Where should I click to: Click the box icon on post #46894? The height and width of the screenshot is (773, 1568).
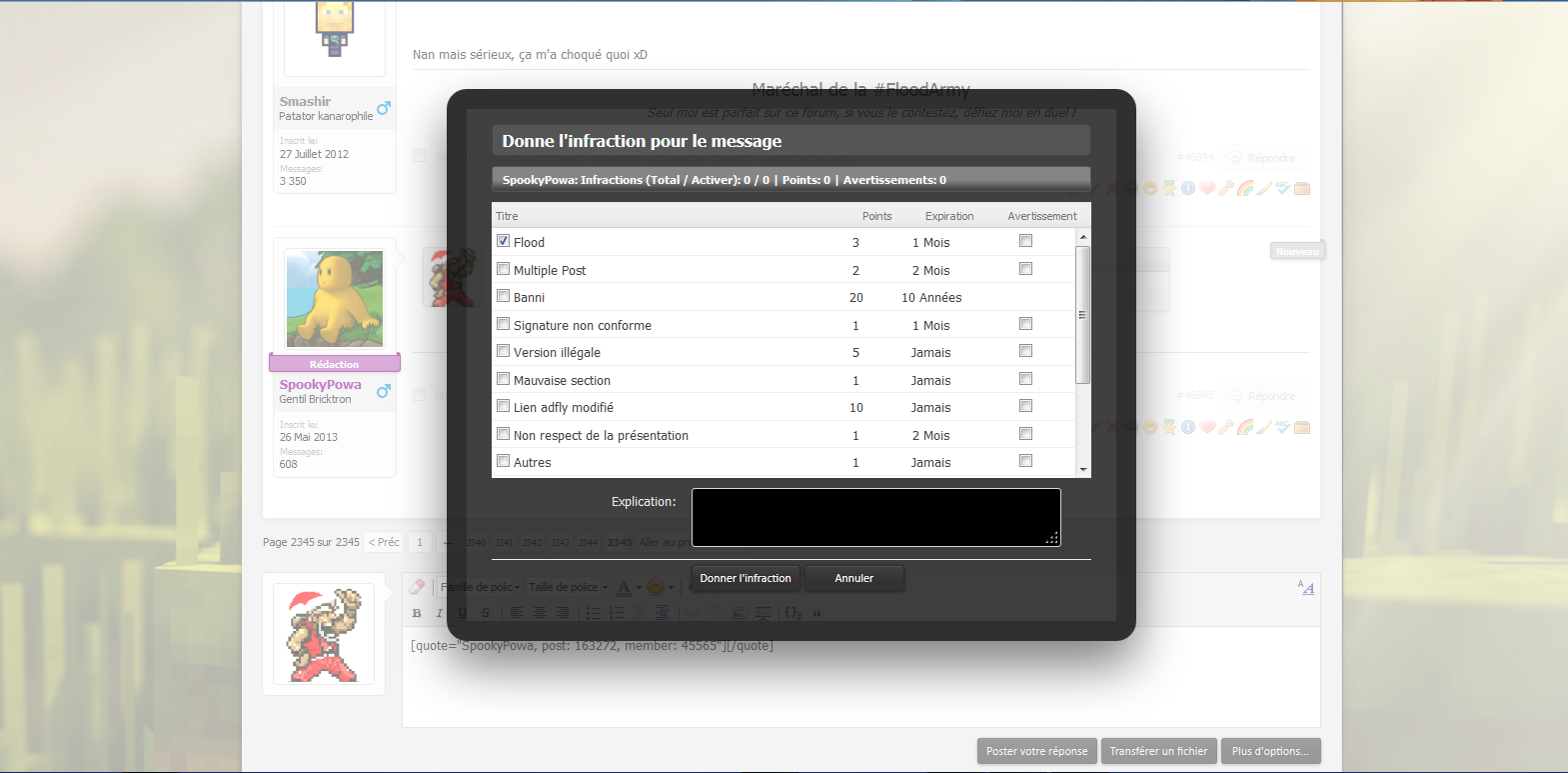pyautogui.click(x=1302, y=188)
